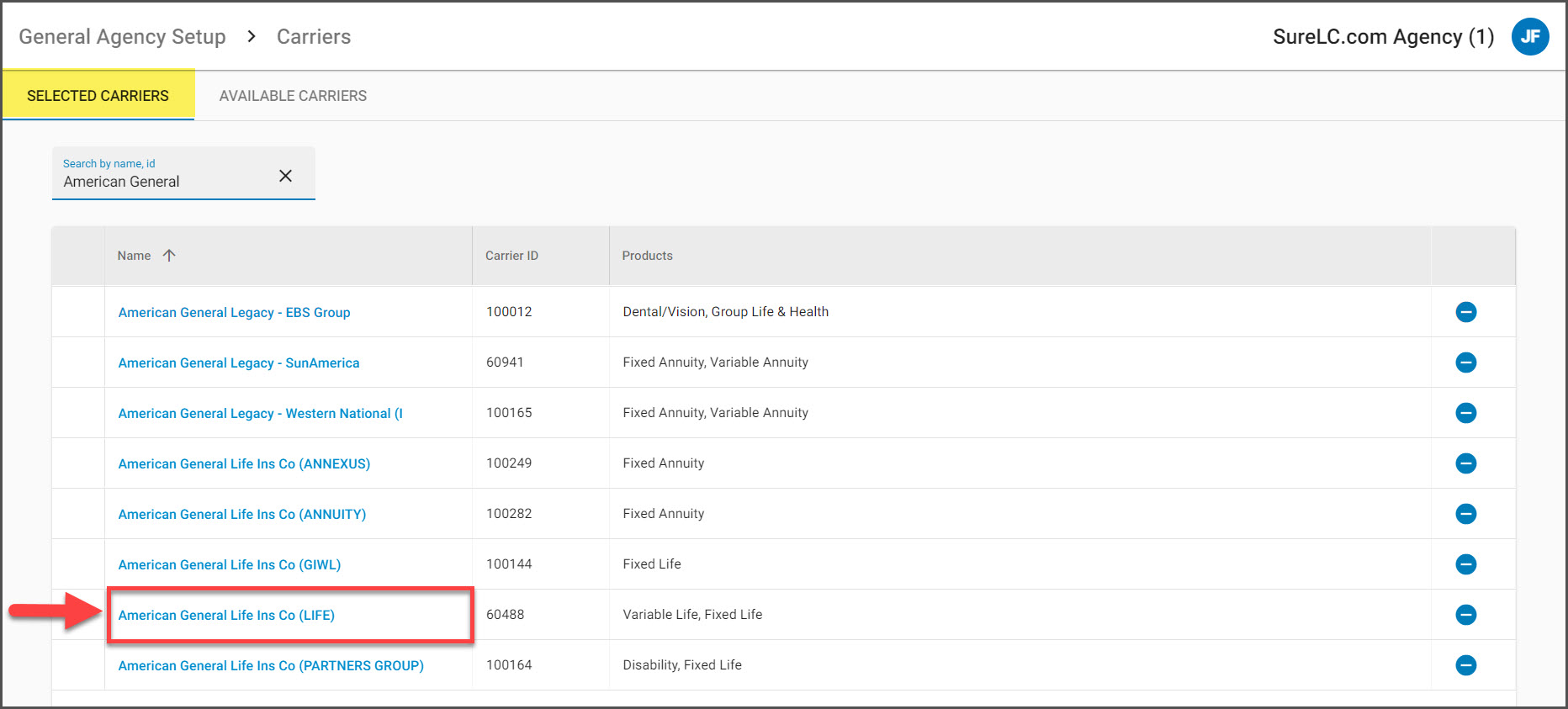Open American General Life Ins Co (ANNUITY)
Viewport: 1568px width, 709px height.
pos(242,514)
